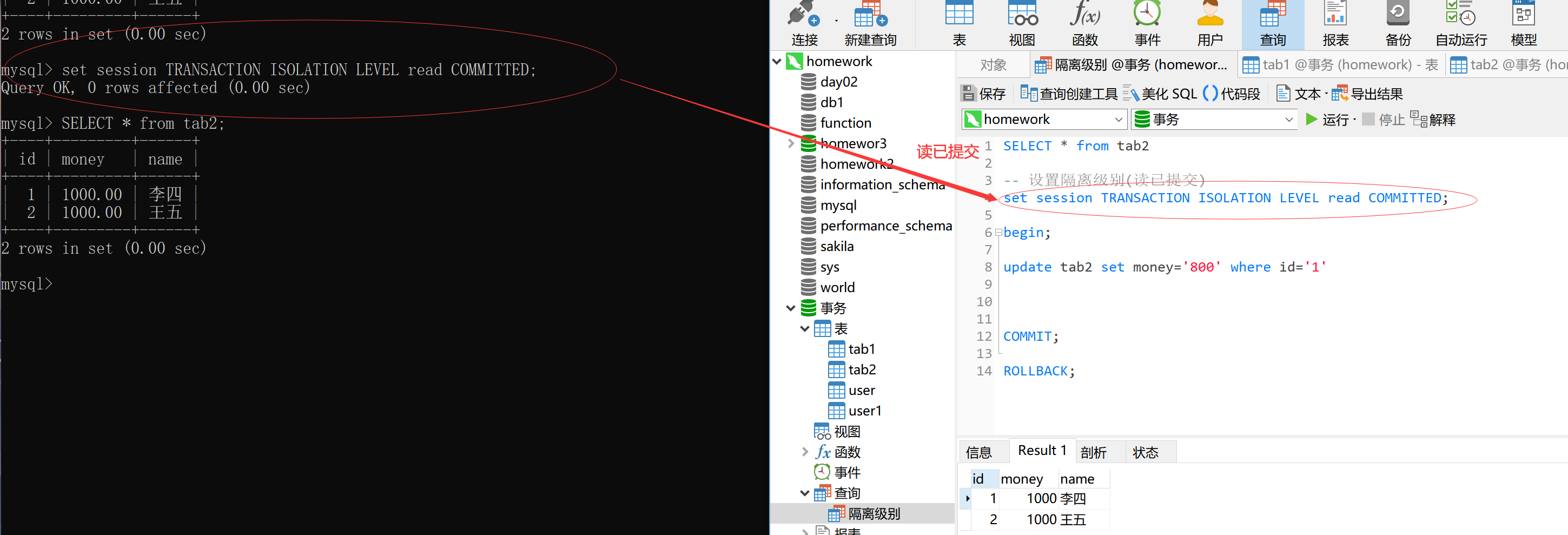The image size is (1568, 535).
Task: Click the COMMIT; line in editor
Action: tap(1030, 336)
